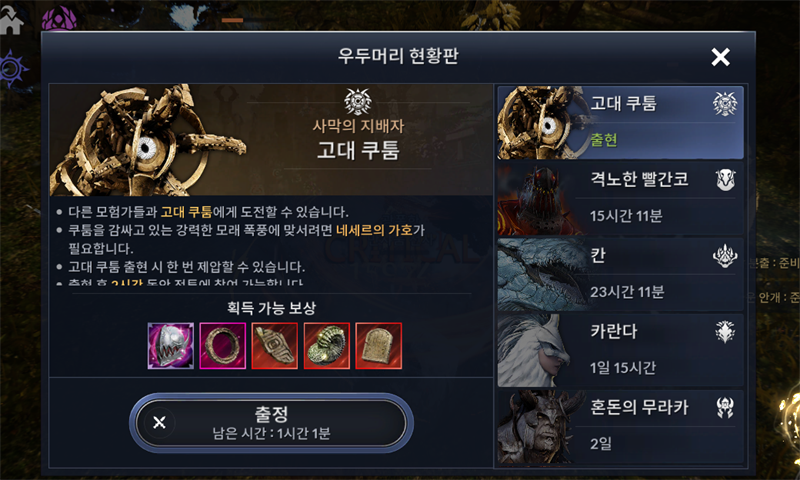This screenshot has height=480, width=800.
Task: Close the 우두머리 현황판 window
Action: point(720,57)
